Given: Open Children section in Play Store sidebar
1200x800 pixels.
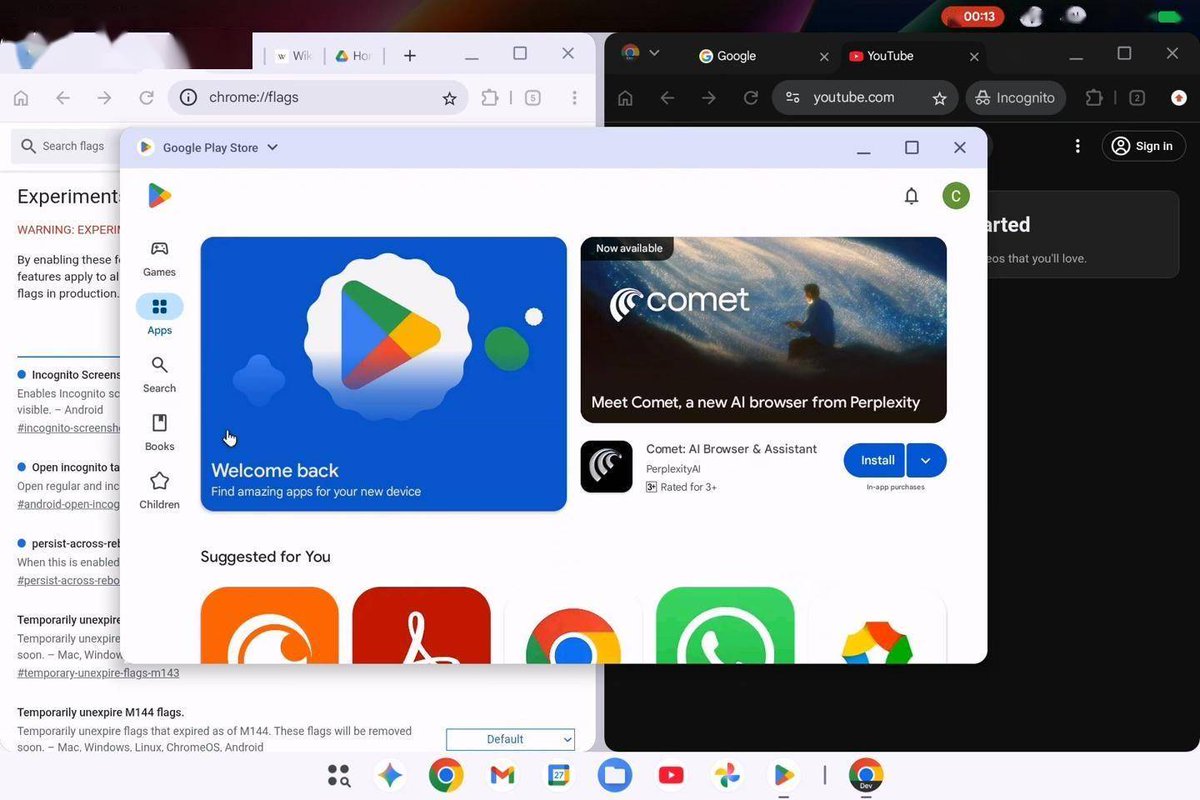Looking at the screenshot, I should click(x=159, y=490).
